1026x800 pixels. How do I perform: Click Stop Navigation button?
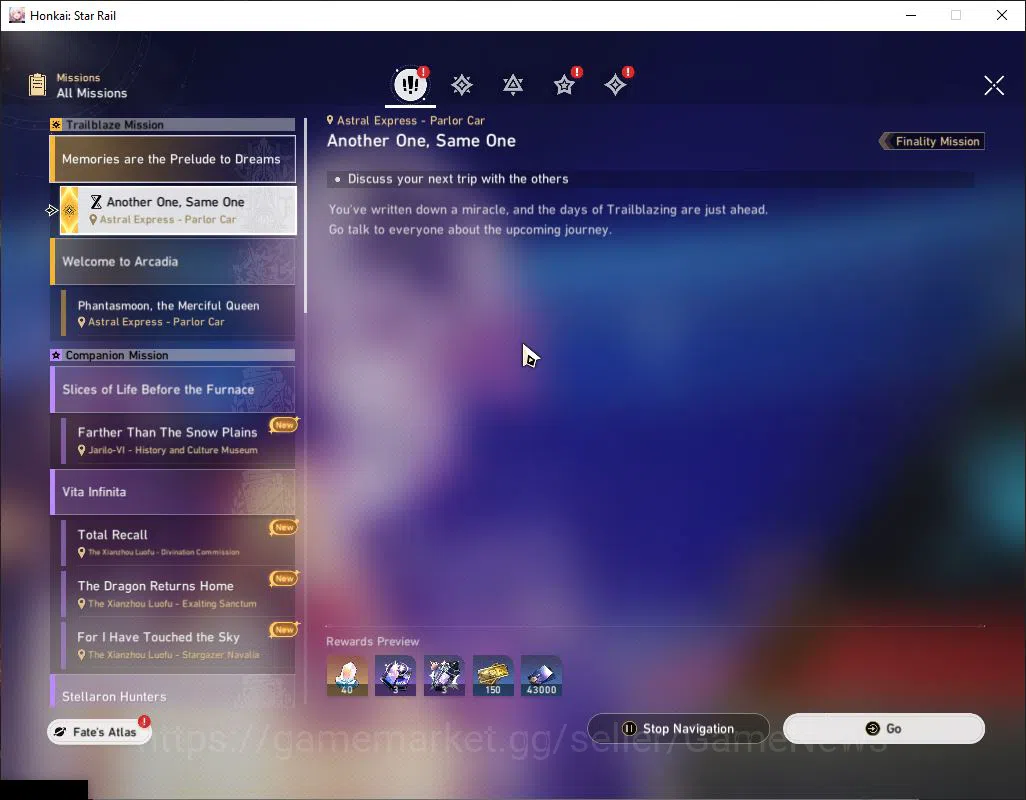point(679,729)
